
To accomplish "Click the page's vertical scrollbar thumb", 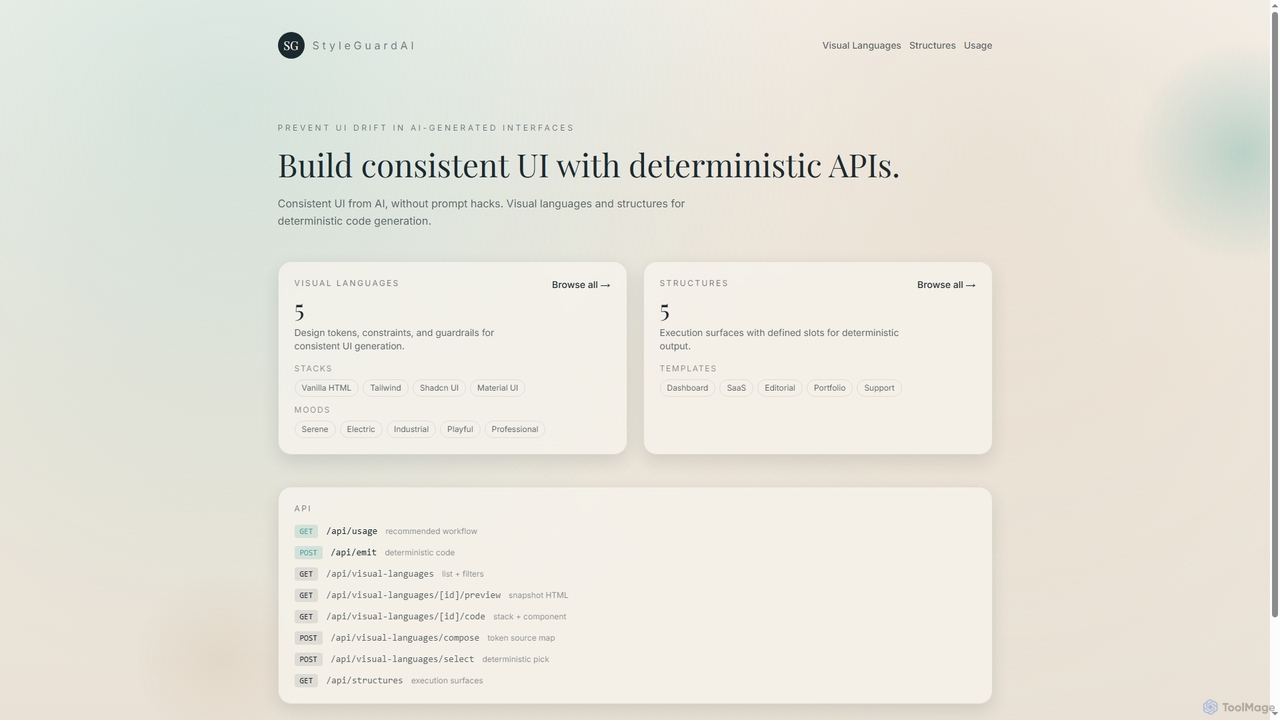I will point(1274,312).
